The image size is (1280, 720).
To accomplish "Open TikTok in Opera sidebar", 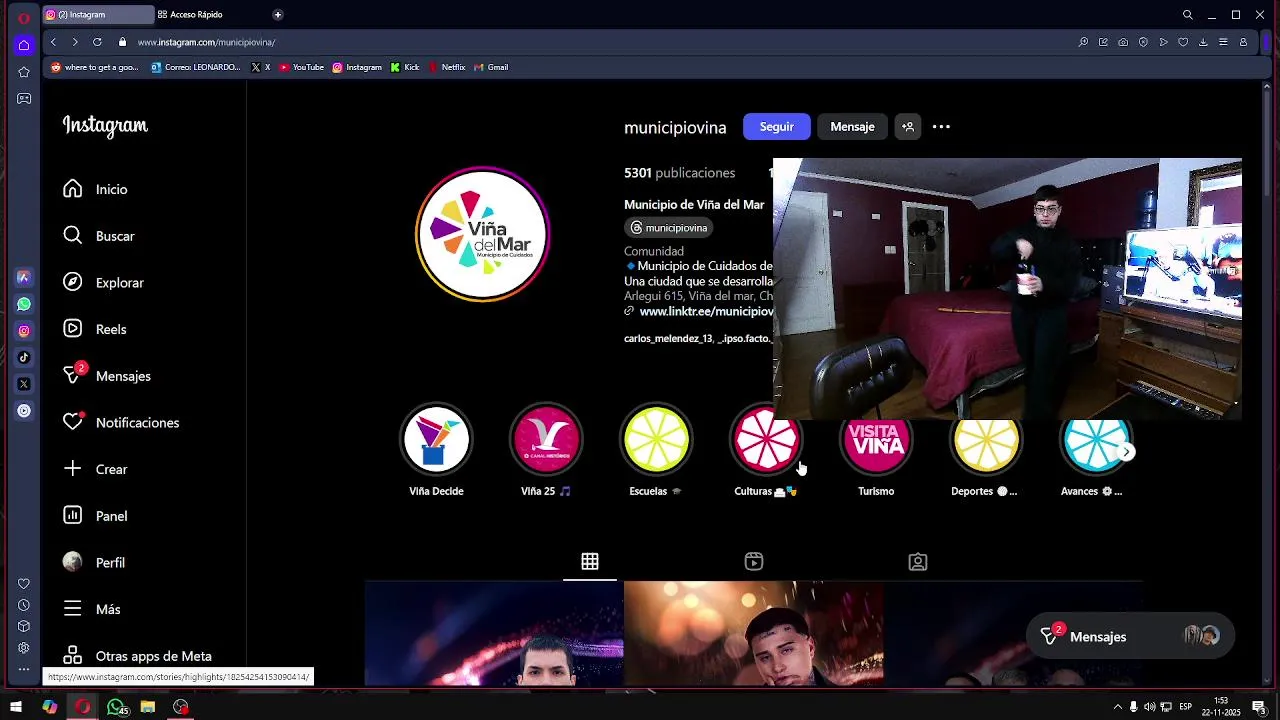I will coord(24,357).
